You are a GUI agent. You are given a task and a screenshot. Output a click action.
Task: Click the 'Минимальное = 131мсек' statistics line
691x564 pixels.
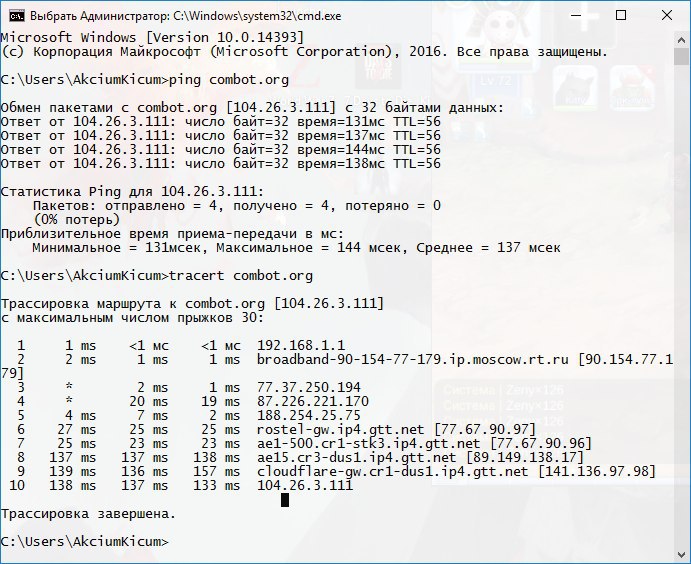(x=296, y=248)
